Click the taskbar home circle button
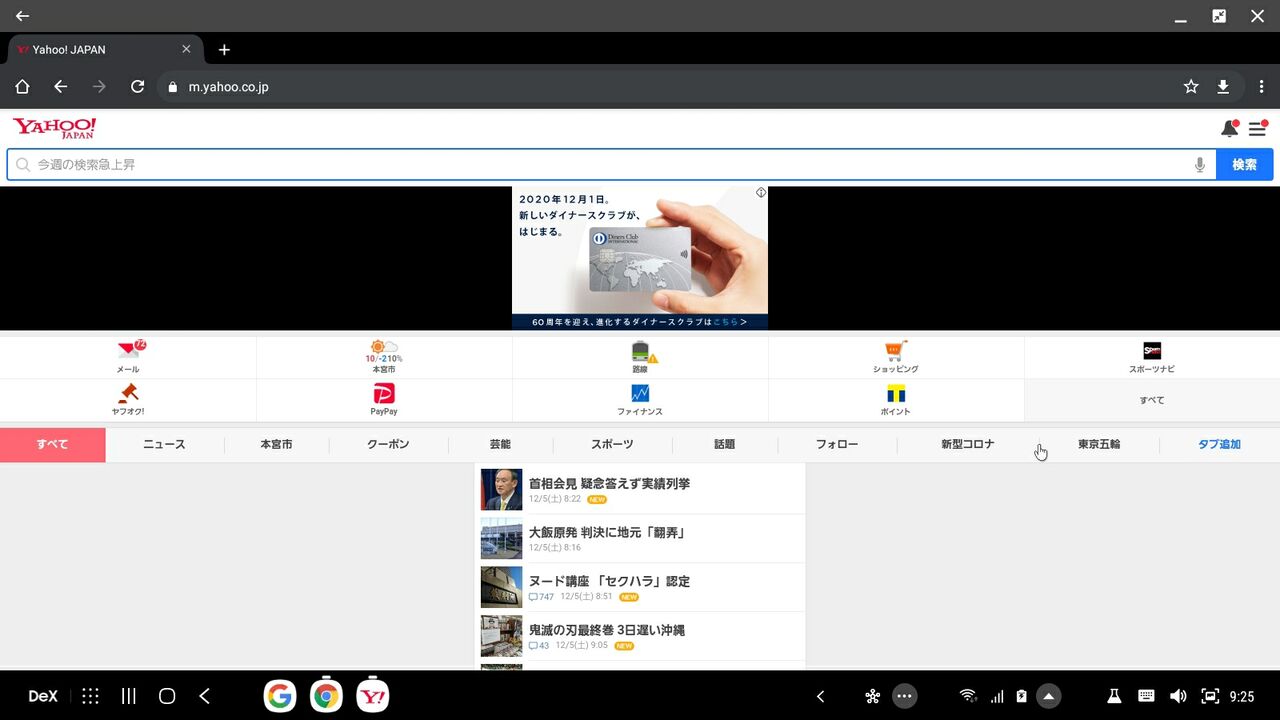 coord(167,697)
